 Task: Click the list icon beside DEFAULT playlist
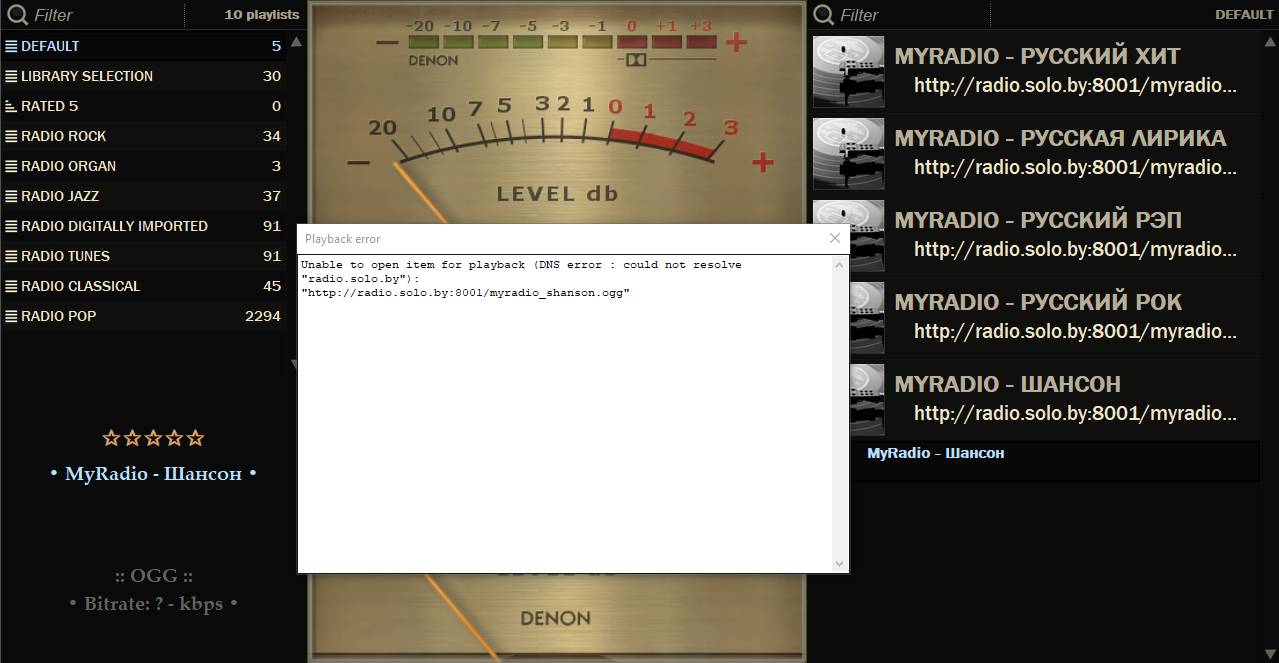(11, 46)
